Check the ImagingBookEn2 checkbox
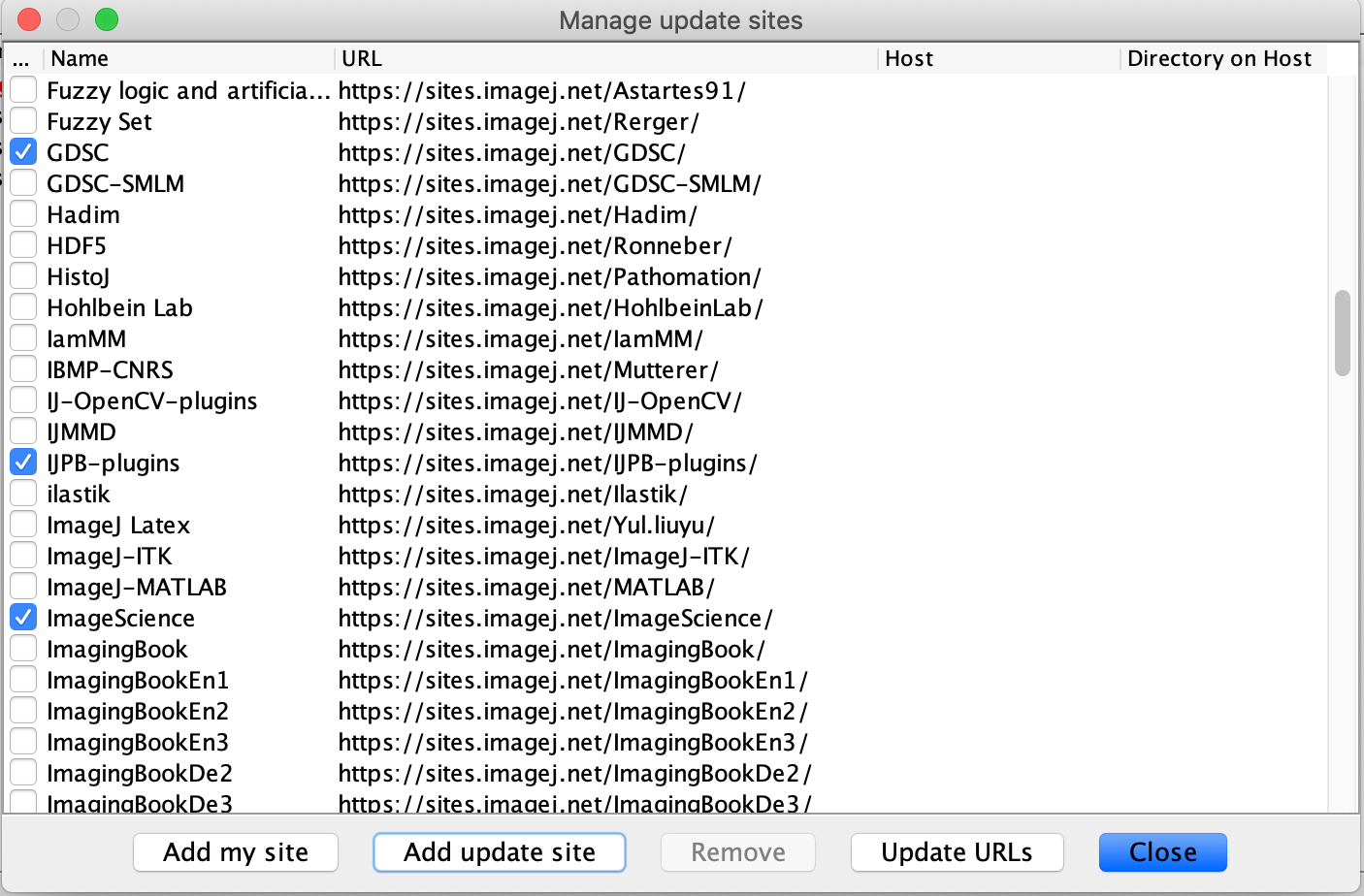 23,711
